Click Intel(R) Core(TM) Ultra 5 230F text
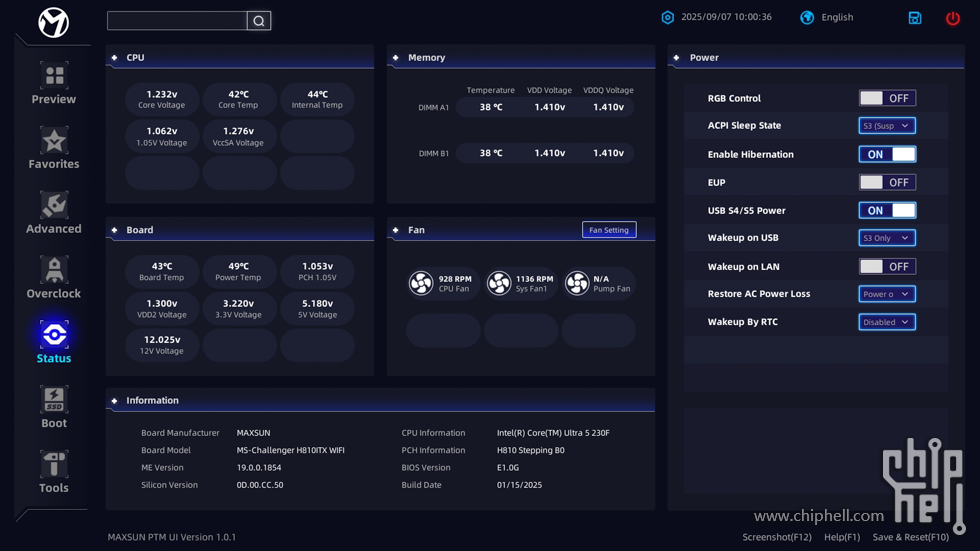This screenshot has height=551, width=980. coord(553,433)
